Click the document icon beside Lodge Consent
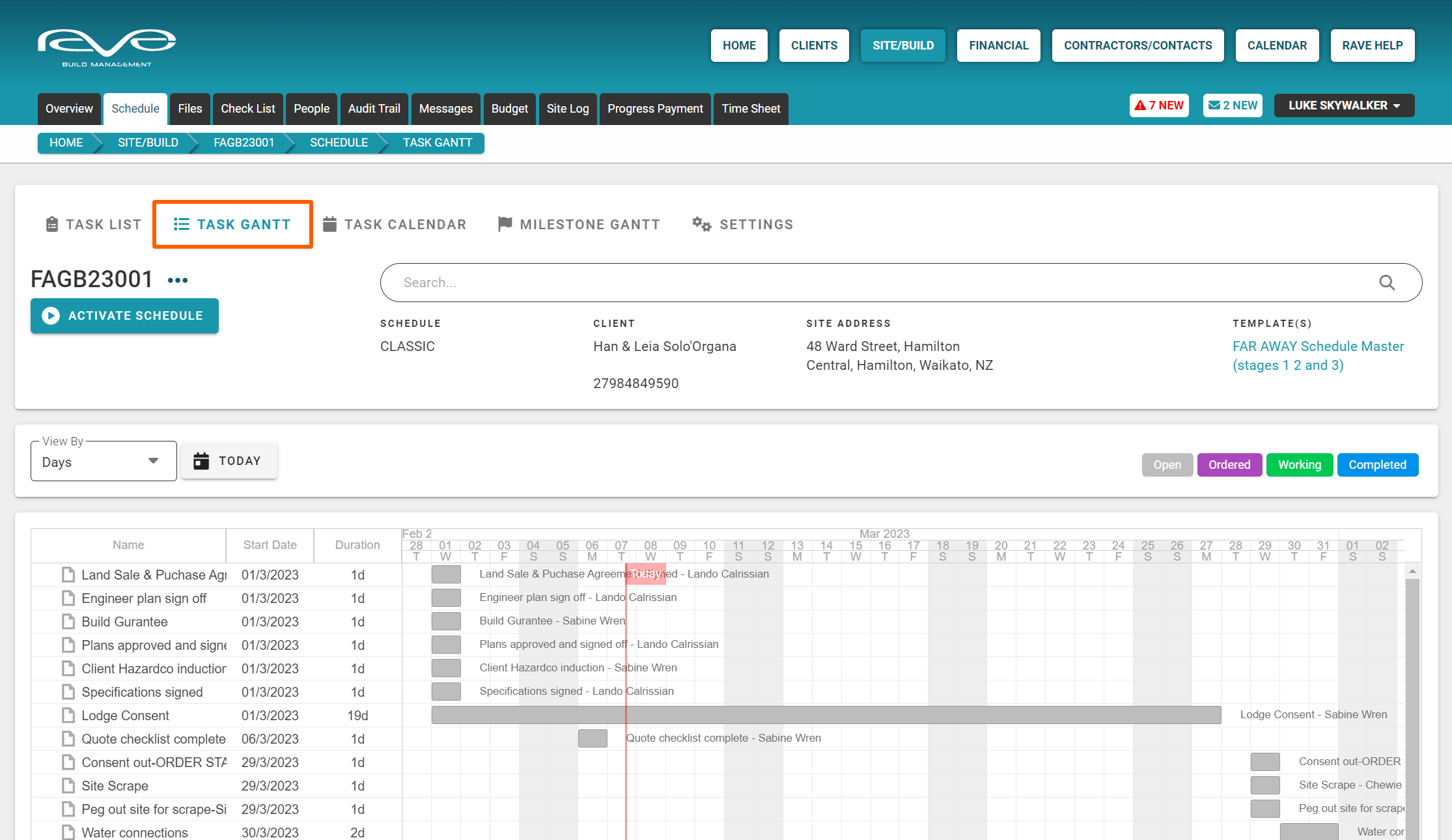Screen dimensions: 1452x840 [68, 716]
